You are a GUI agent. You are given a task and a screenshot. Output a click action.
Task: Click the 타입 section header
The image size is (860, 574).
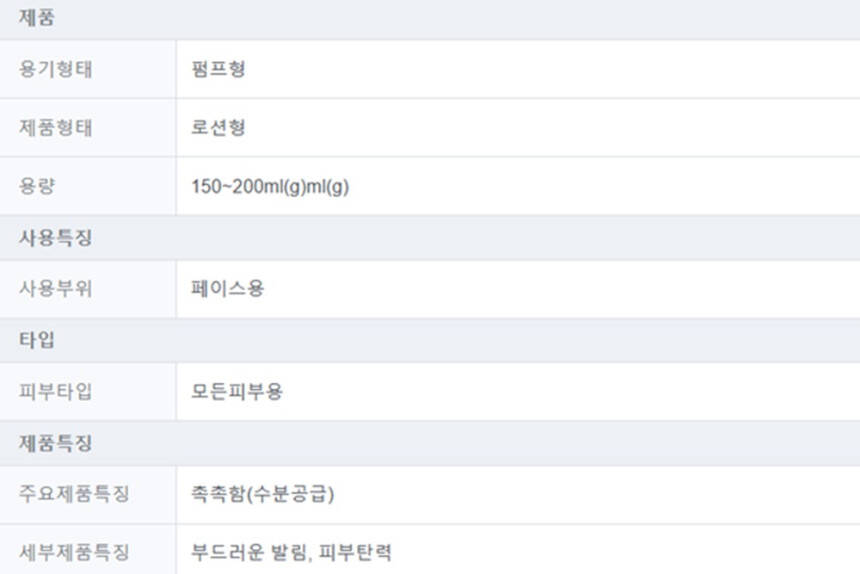click(x=37, y=340)
